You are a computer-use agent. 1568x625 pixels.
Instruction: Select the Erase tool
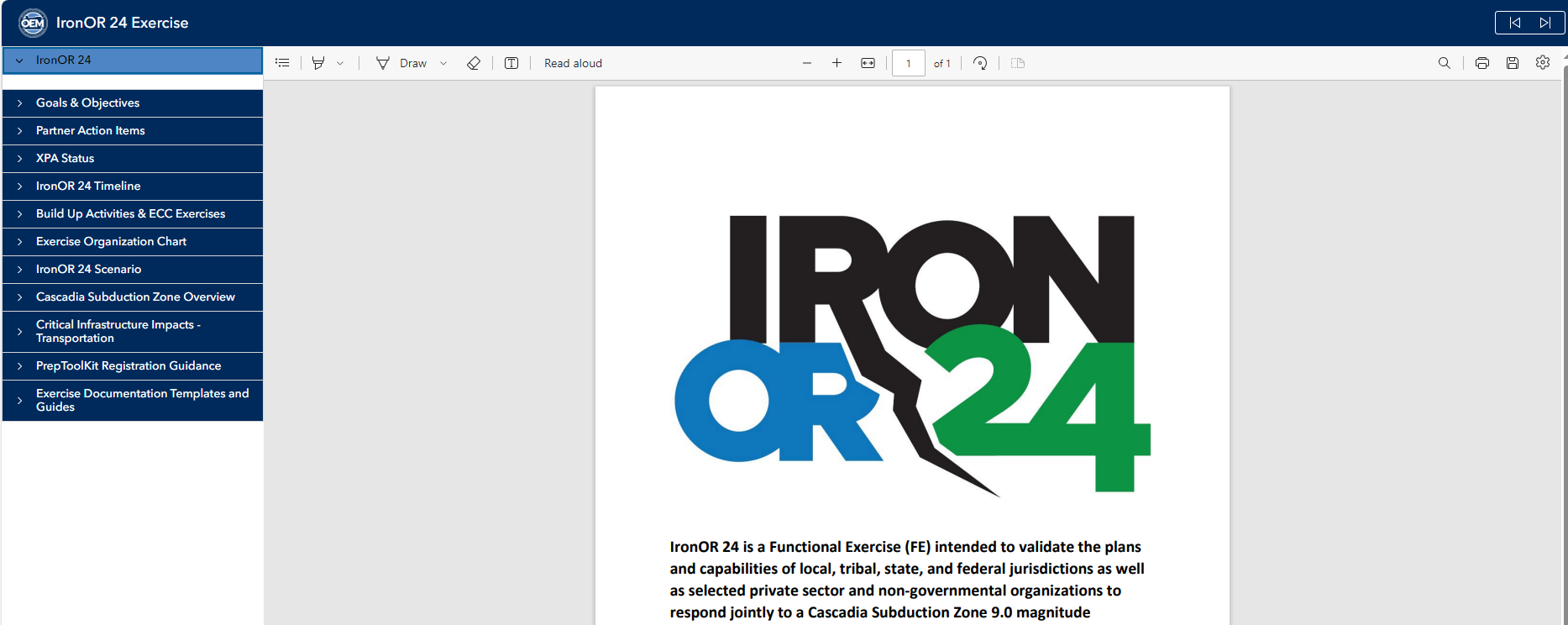[474, 63]
